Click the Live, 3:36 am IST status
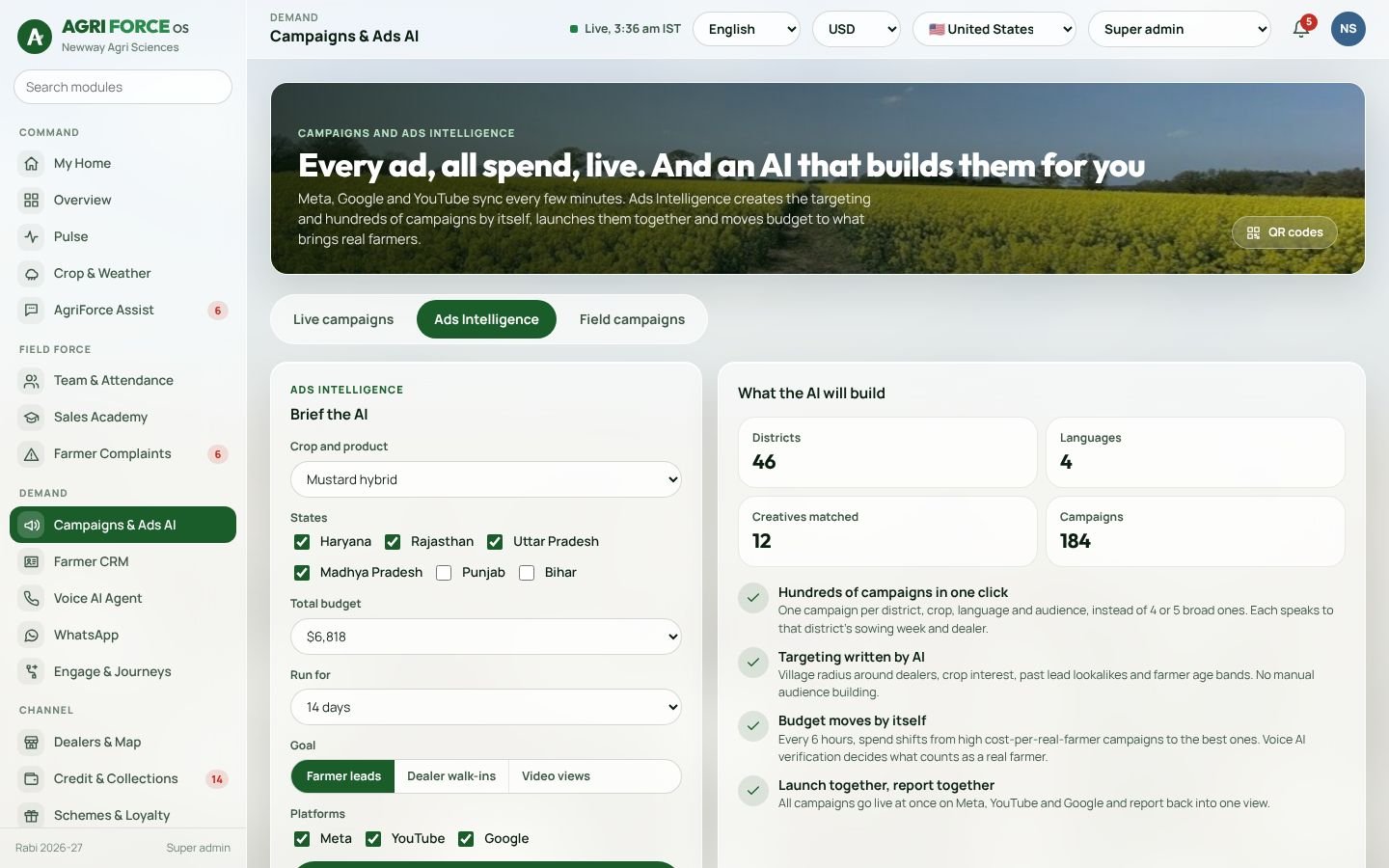Image resolution: width=1389 pixels, height=868 pixels. (x=625, y=29)
